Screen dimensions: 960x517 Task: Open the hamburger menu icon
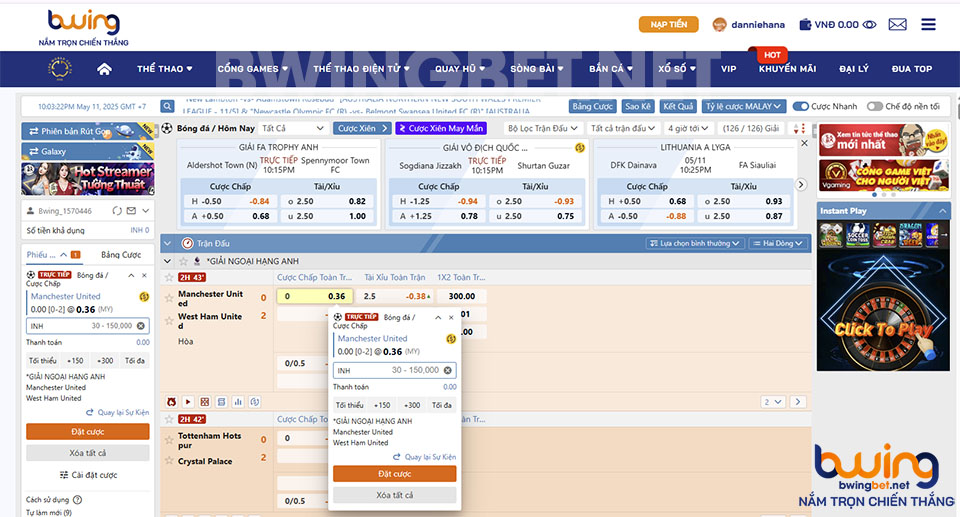click(929, 25)
